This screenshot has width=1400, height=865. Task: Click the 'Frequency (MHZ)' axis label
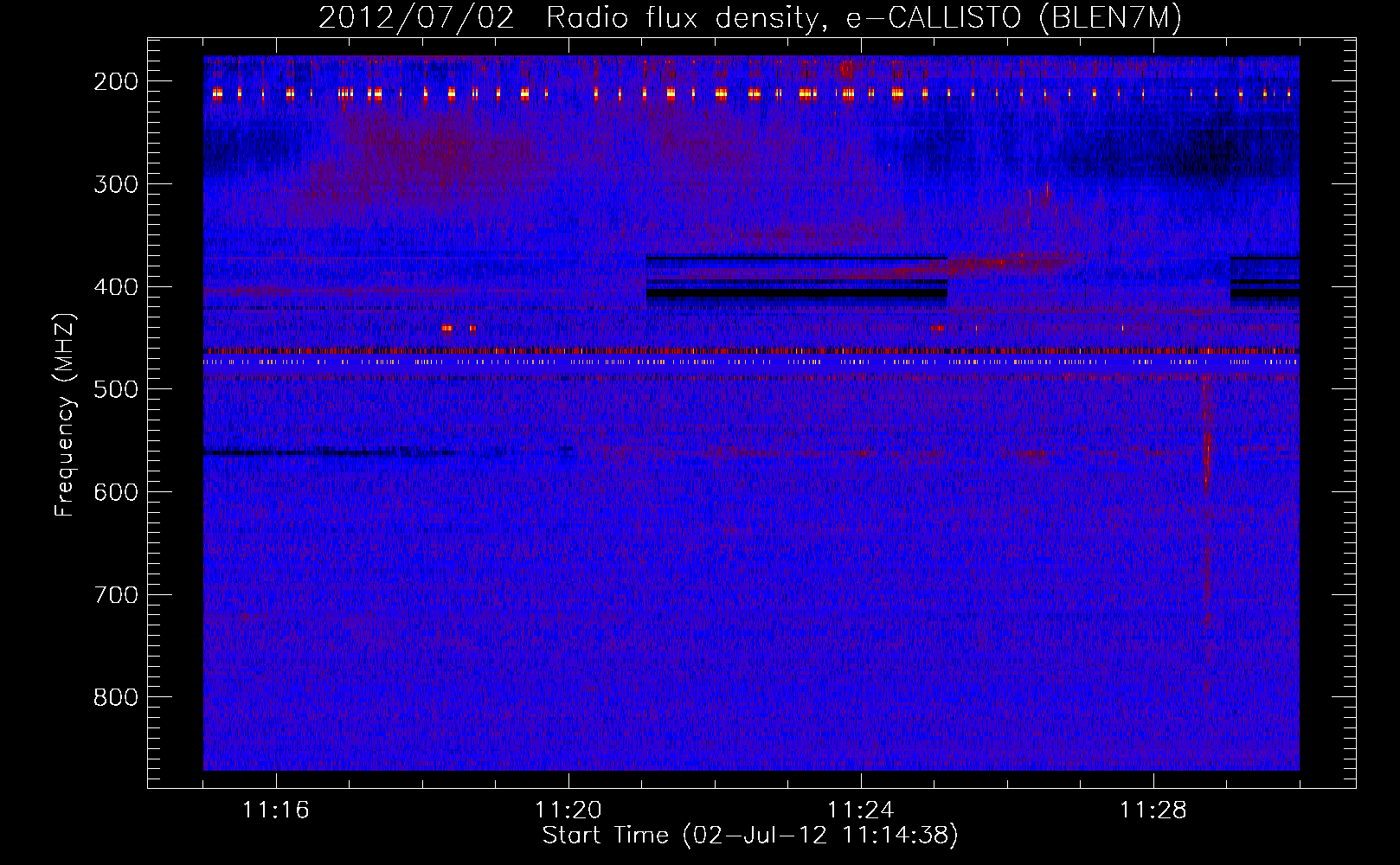tap(64, 415)
